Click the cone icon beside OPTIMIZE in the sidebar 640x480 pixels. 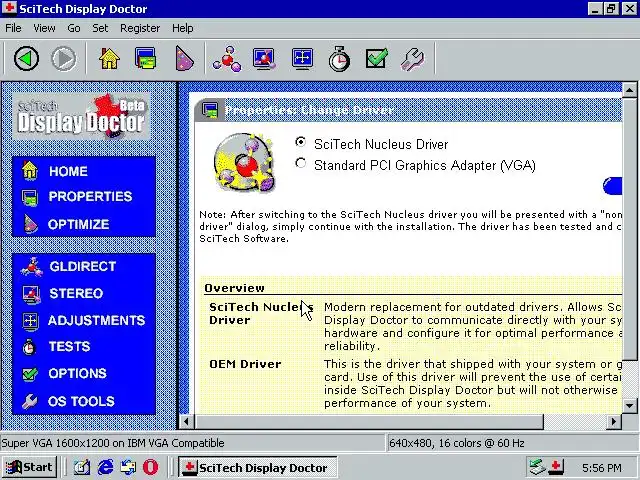click(x=30, y=224)
